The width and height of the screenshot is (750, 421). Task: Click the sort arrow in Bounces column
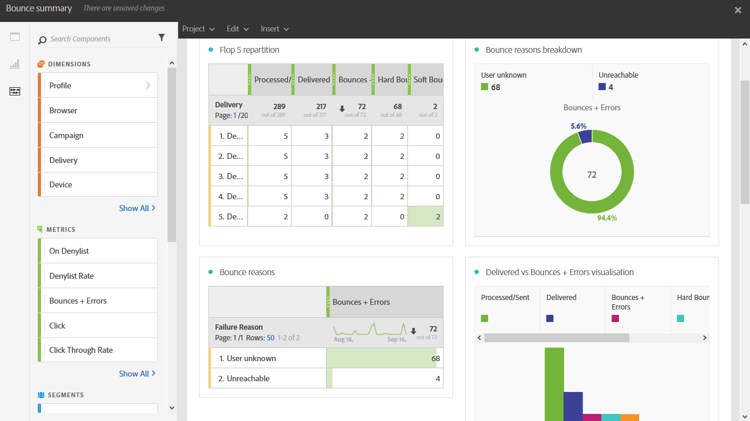tap(342, 109)
